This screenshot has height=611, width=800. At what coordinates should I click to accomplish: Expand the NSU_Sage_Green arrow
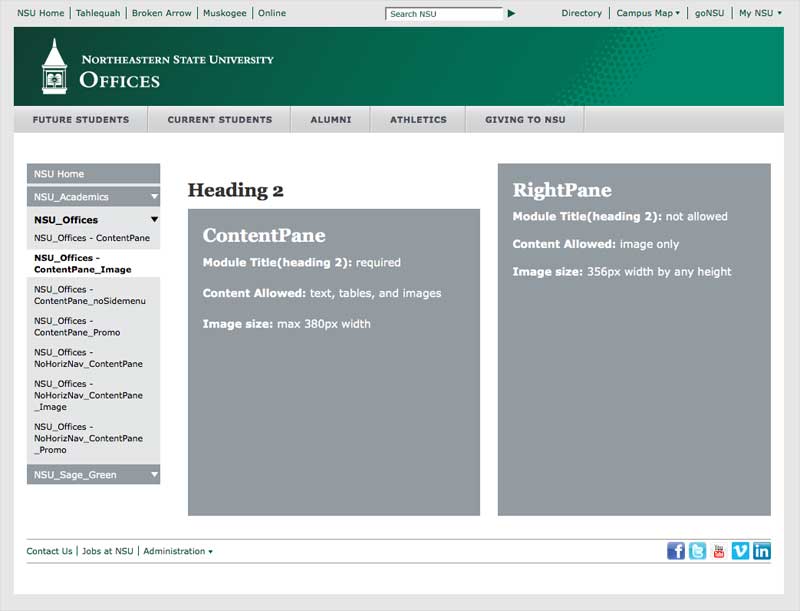(x=155, y=475)
